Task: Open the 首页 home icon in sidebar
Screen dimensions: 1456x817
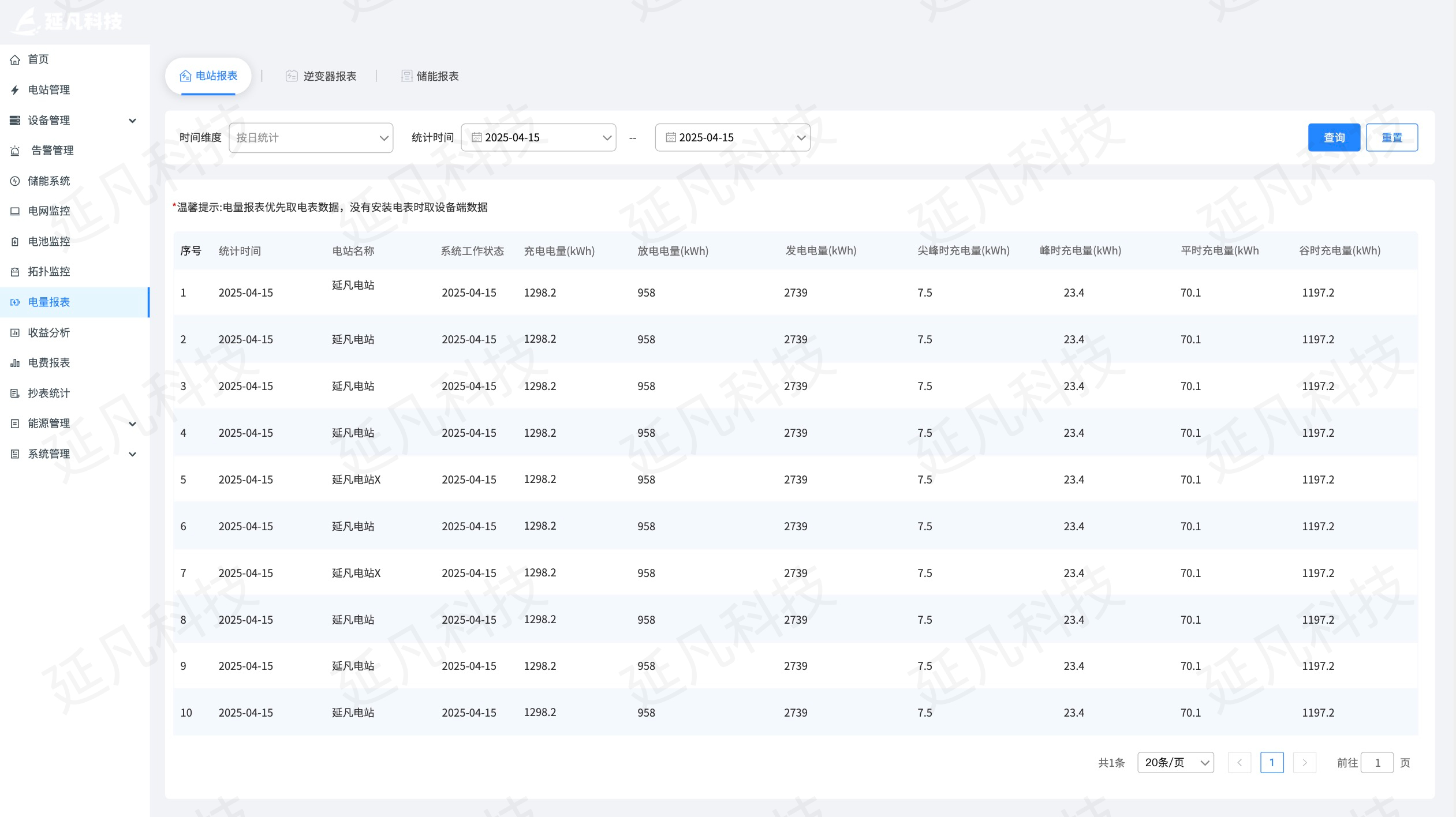Action: [x=16, y=59]
